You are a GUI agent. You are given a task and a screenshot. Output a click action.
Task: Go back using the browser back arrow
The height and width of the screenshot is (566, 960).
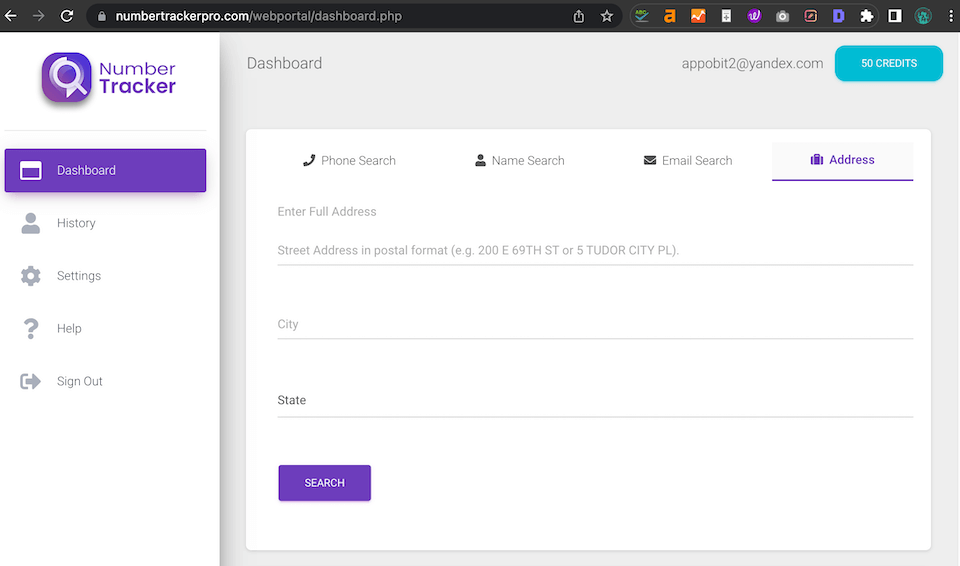coord(10,16)
